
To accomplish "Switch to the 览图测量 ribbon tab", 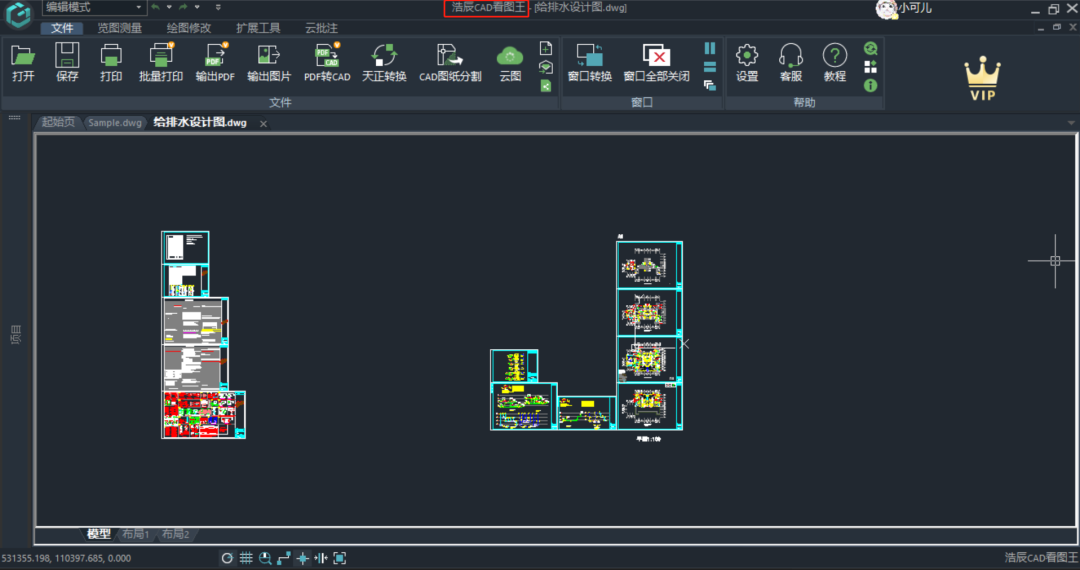I will pyautogui.click(x=119, y=28).
